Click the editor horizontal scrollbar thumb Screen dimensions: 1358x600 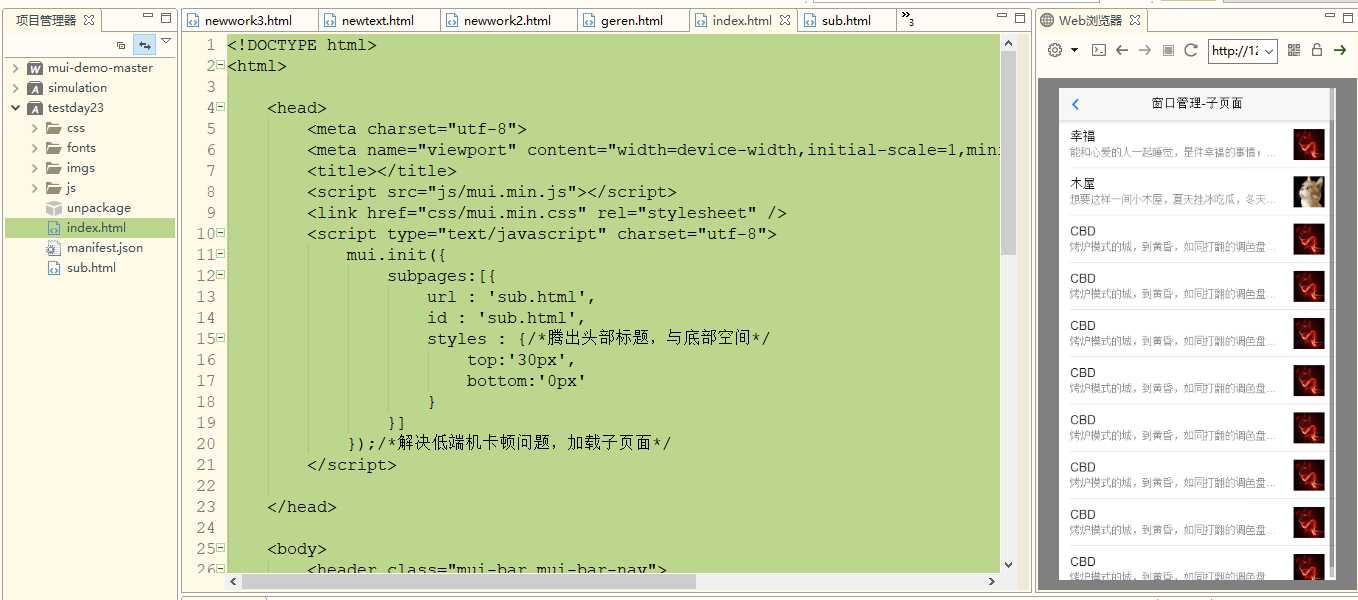pos(469,581)
